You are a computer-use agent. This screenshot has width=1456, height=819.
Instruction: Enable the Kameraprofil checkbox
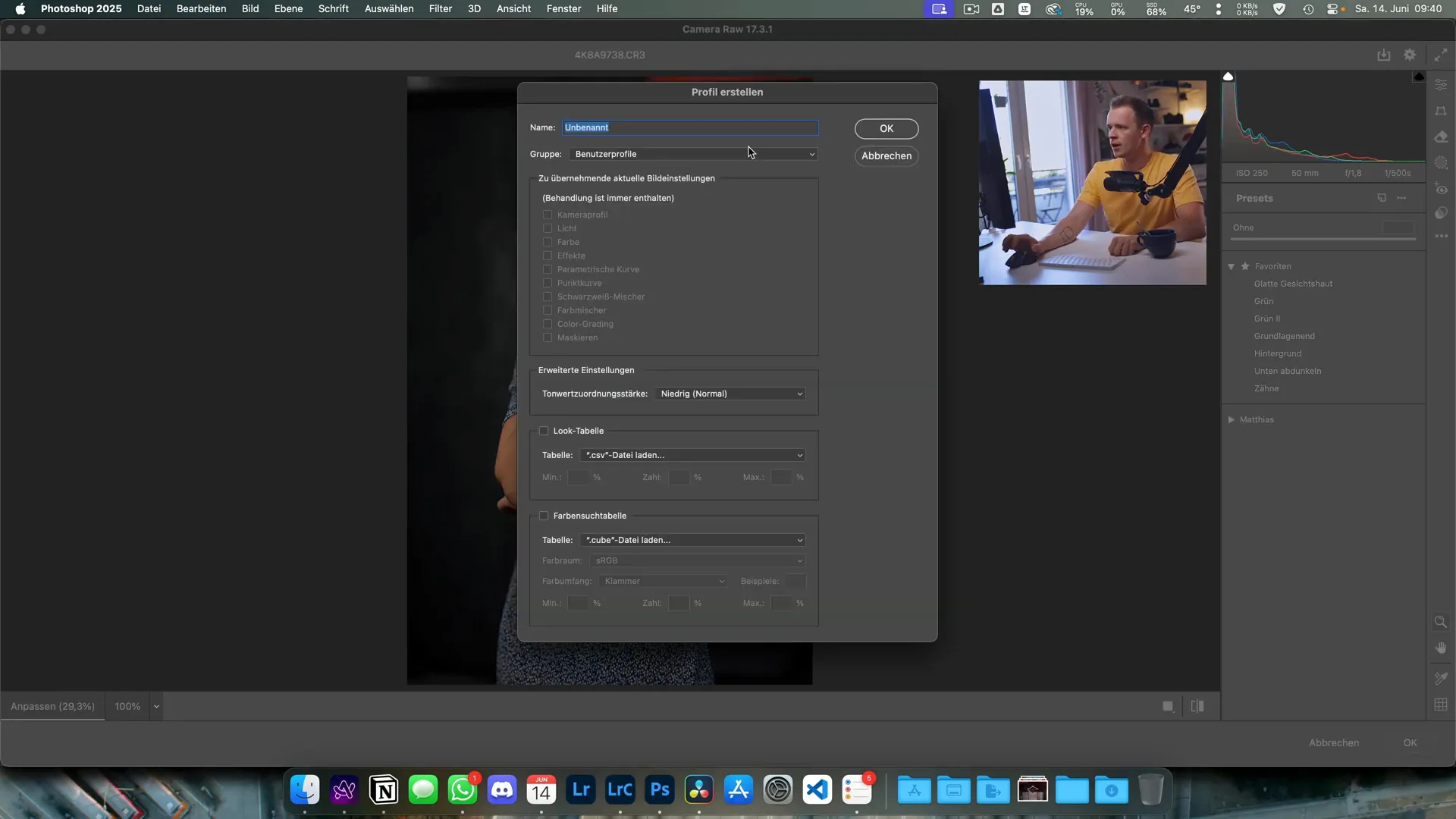click(548, 215)
